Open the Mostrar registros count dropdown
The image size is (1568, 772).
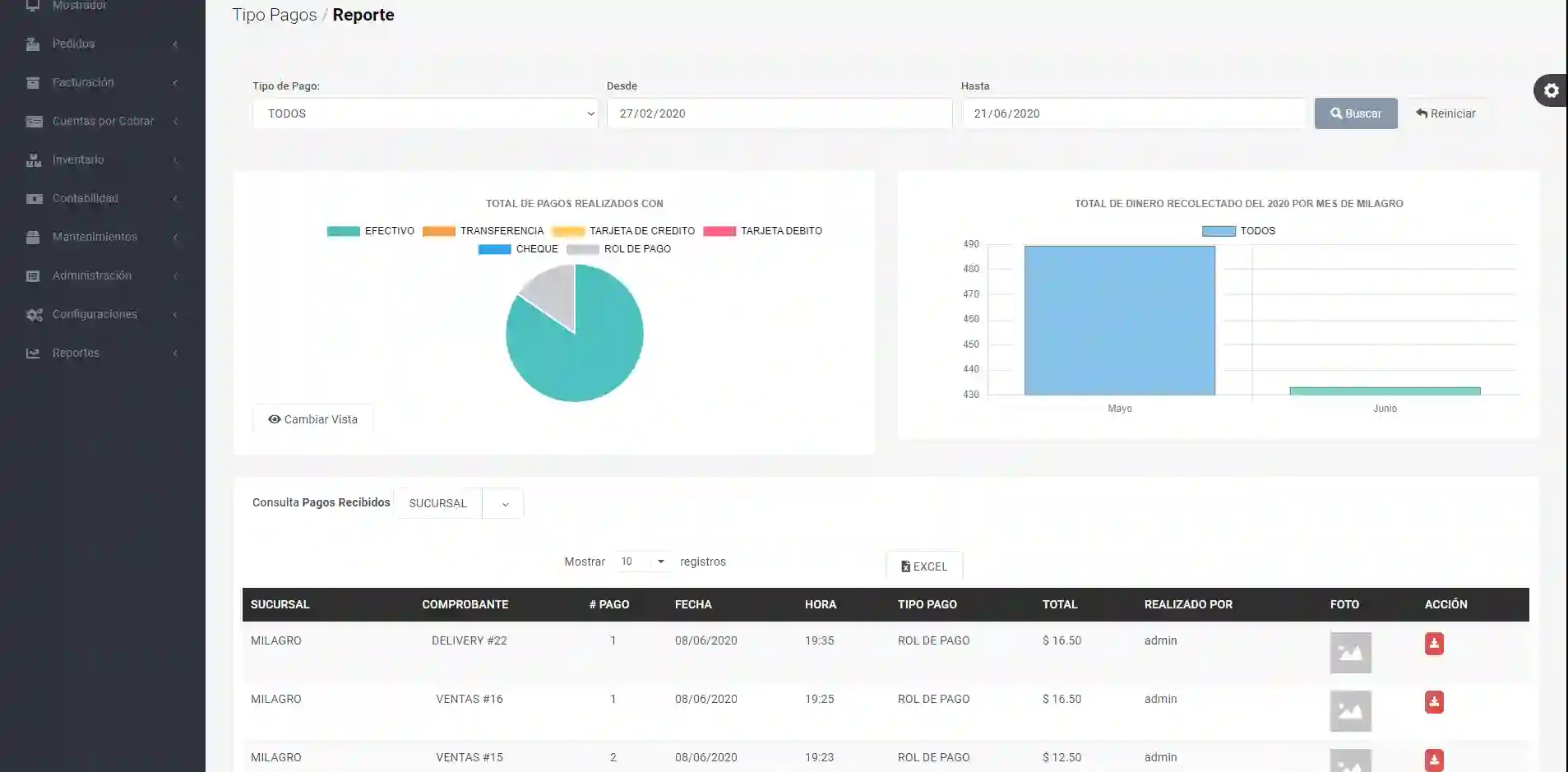642,562
